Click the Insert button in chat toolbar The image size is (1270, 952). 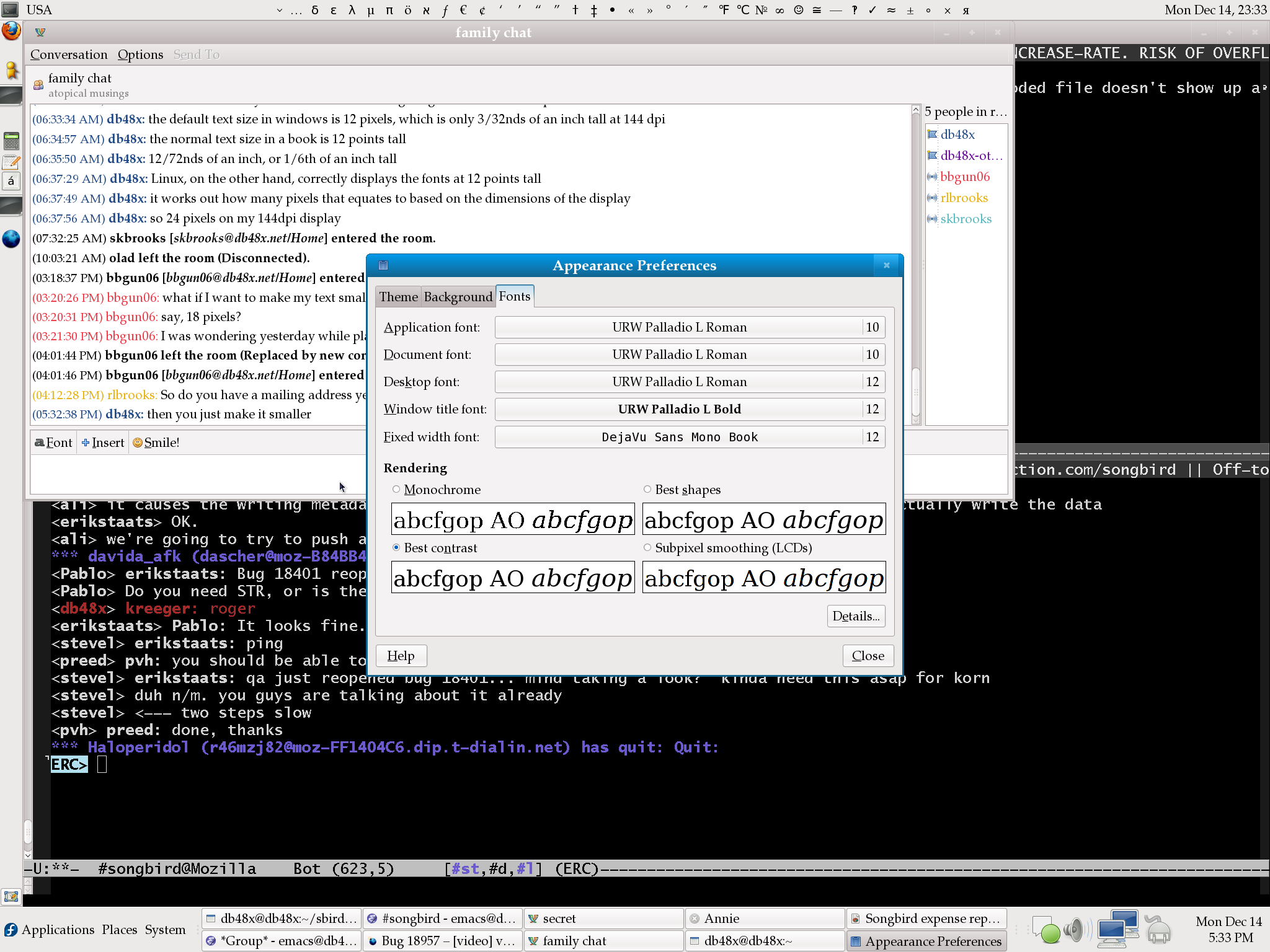point(103,443)
